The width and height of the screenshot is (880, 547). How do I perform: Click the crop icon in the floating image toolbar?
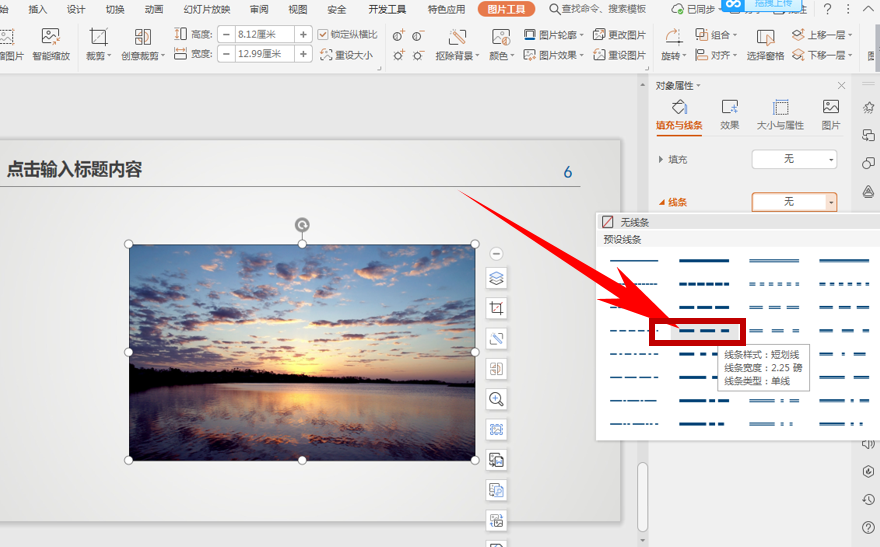pyautogui.click(x=496, y=308)
